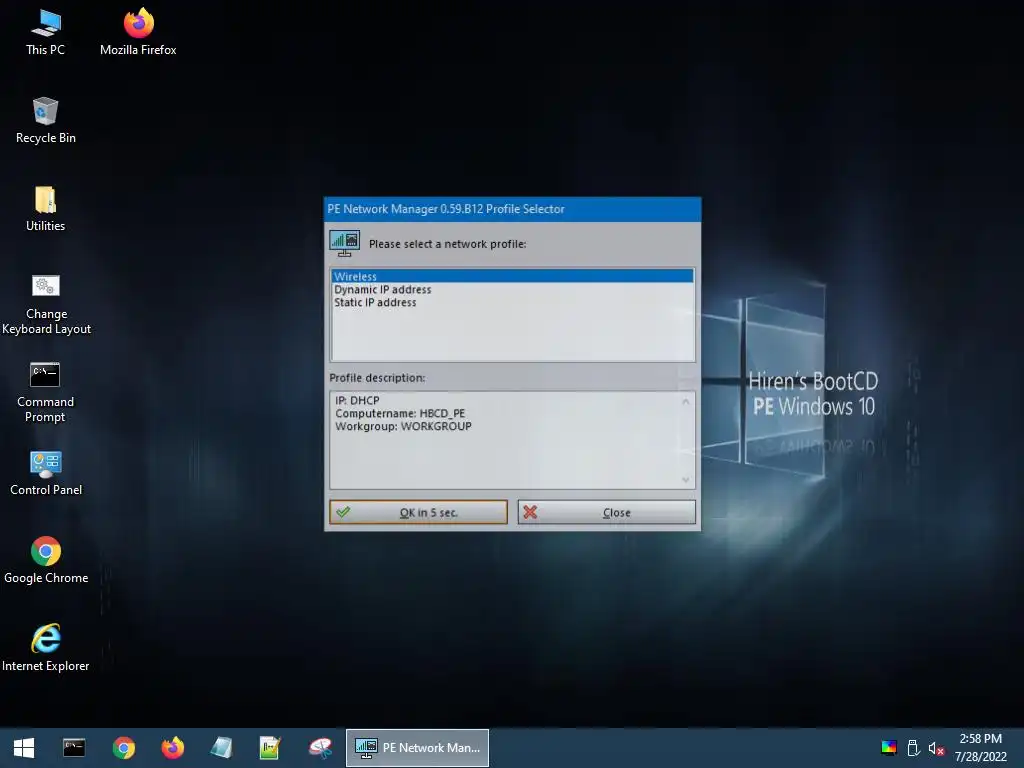Viewport: 1024px width, 768px height.
Task: Click the muted volume tray icon
Action: click(x=936, y=748)
